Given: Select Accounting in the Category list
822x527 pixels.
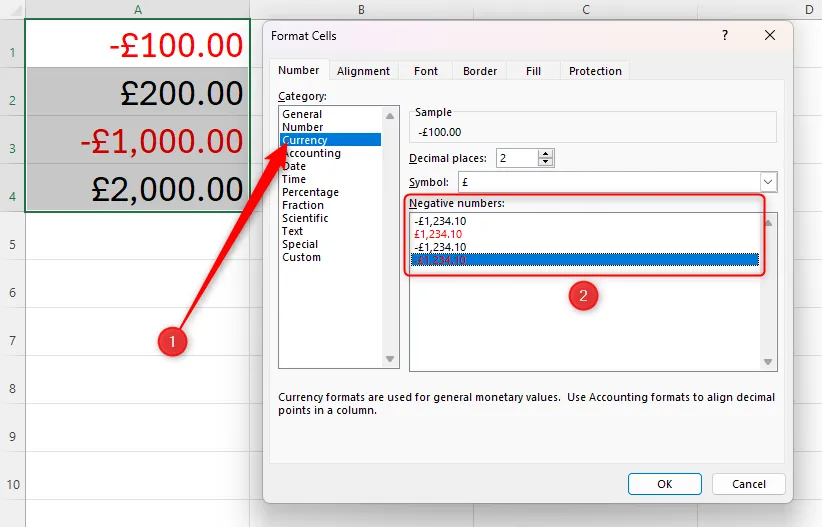Looking at the screenshot, I should click(311, 153).
